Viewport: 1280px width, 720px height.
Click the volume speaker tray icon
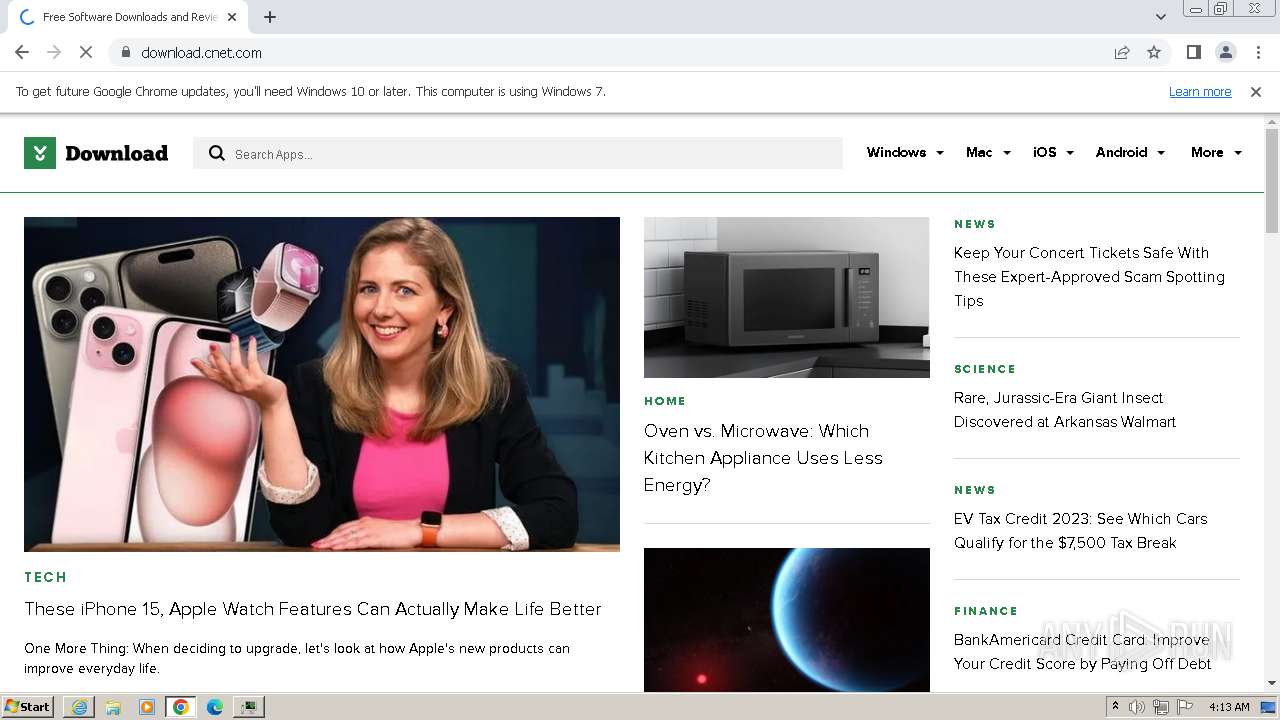(1137, 707)
